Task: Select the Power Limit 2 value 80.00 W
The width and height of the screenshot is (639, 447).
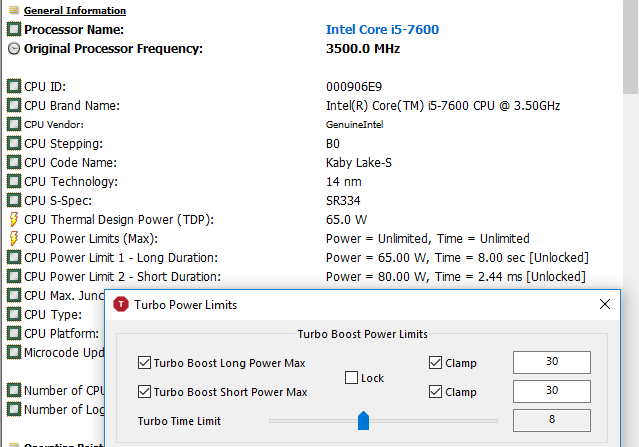Action: click(456, 277)
